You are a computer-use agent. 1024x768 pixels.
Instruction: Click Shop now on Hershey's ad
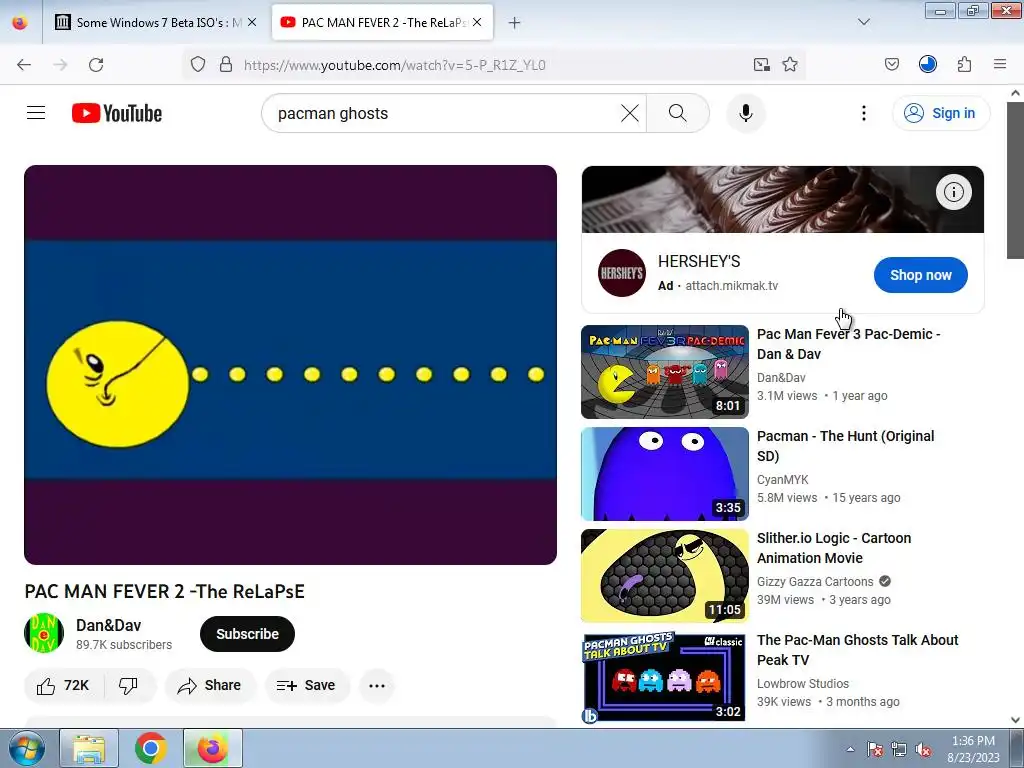tap(921, 275)
